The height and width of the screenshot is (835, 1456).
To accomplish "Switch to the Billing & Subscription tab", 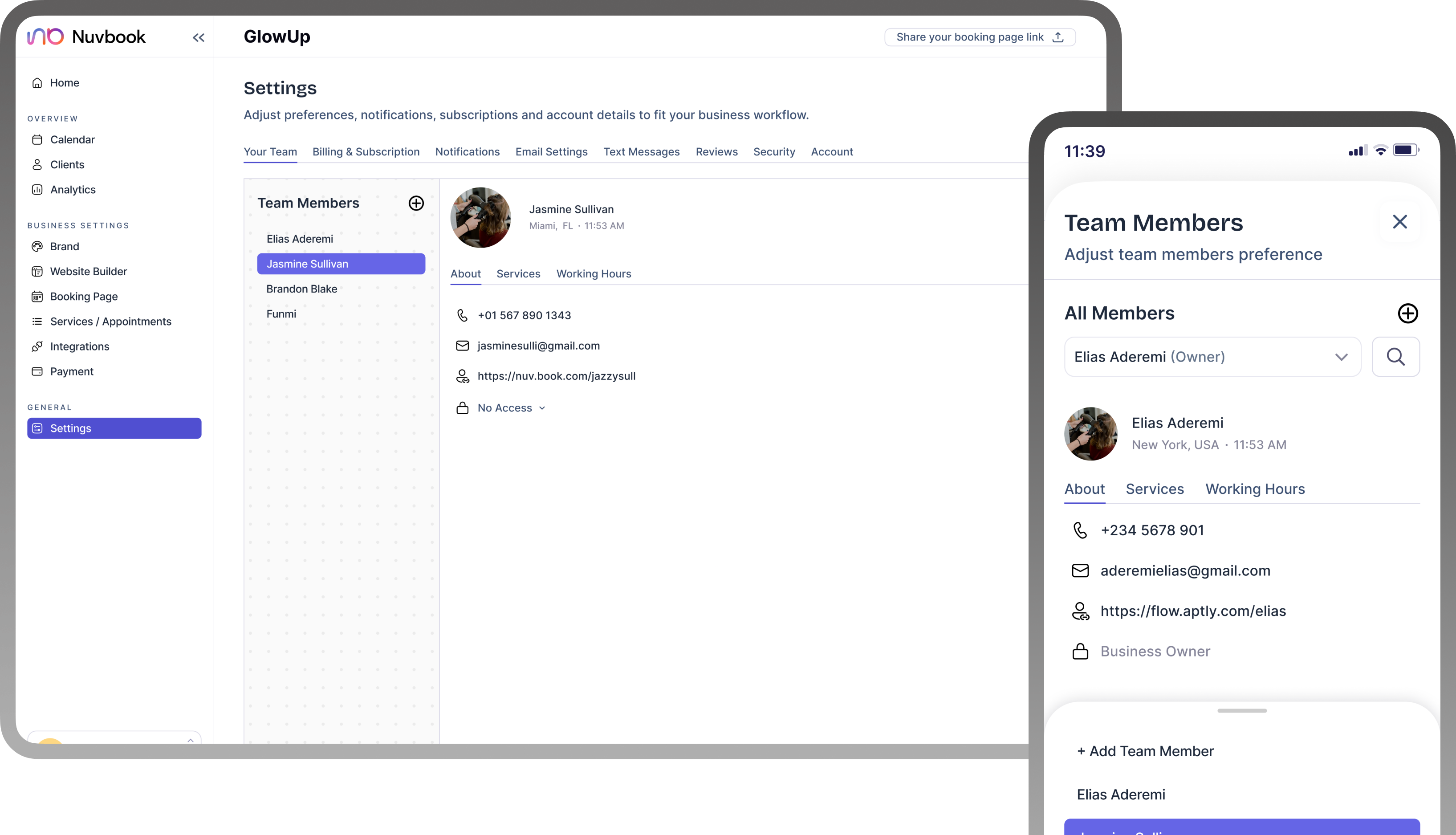I will pyautogui.click(x=366, y=152).
